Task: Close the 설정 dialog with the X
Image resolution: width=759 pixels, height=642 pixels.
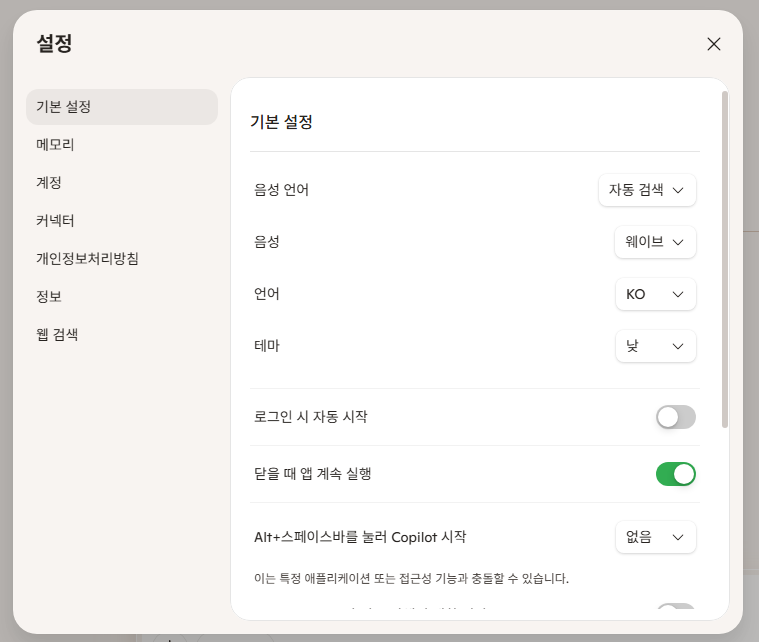Action: [713, 44]
